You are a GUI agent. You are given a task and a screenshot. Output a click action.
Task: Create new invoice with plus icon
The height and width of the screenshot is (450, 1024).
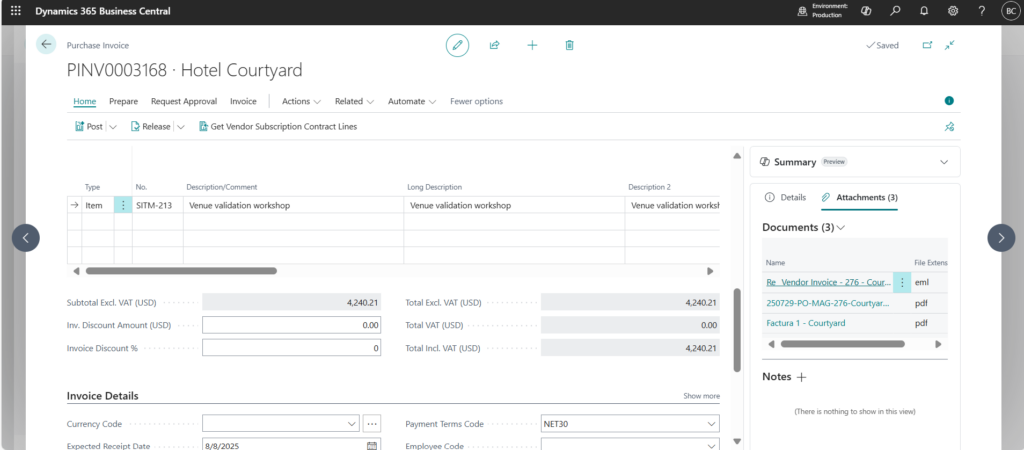point(532,45)
